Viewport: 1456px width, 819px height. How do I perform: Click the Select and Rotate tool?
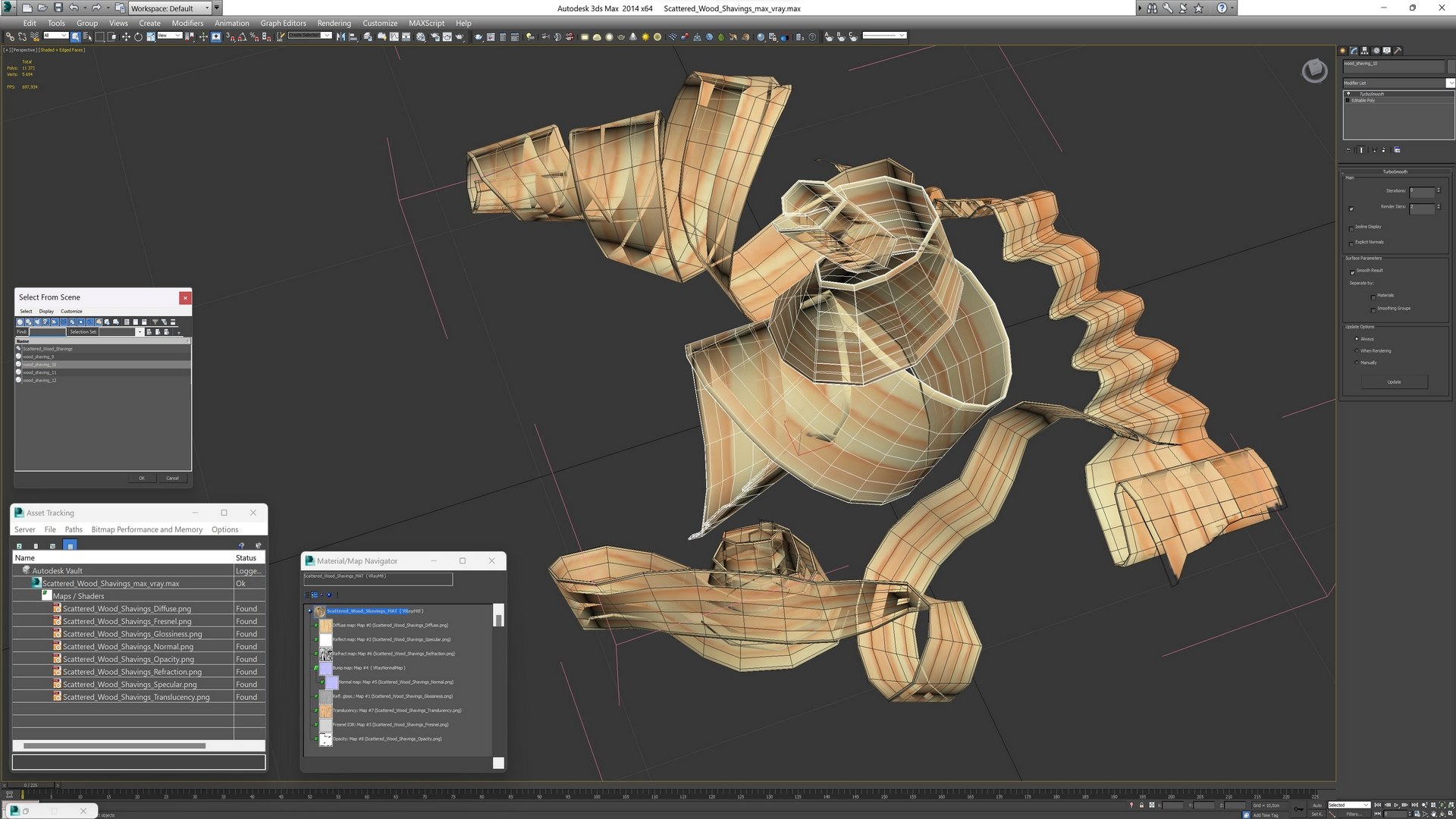coord(138,36)
